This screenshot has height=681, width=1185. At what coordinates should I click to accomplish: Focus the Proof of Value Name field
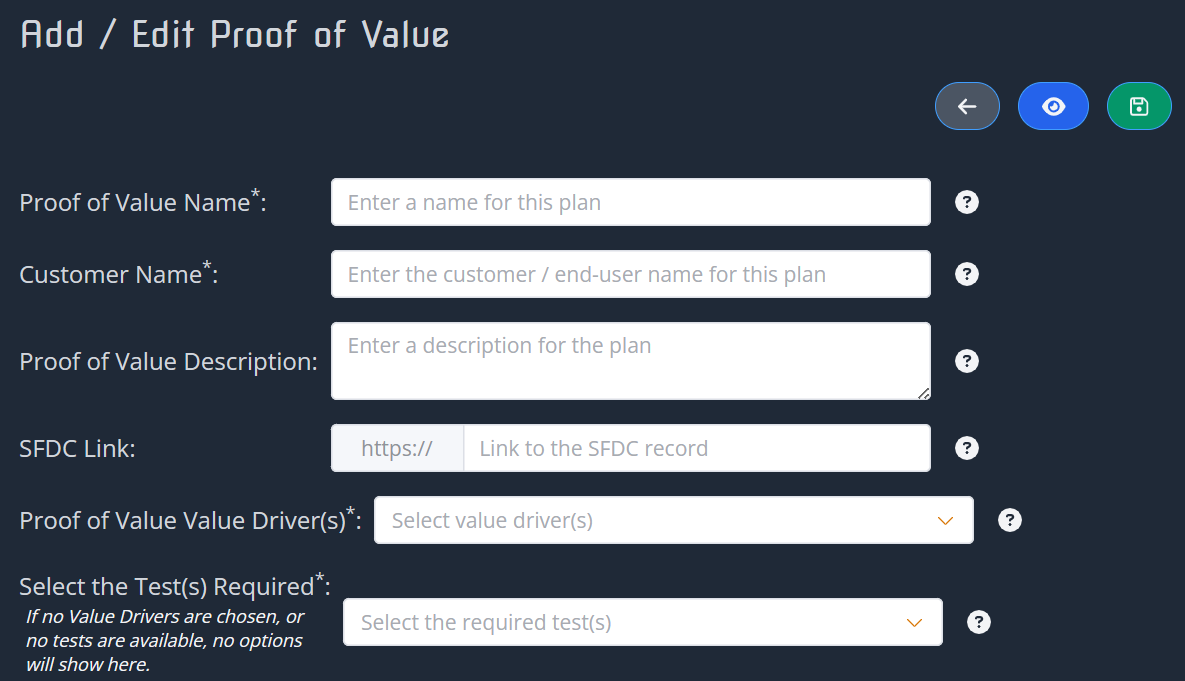tap(630, 202)
